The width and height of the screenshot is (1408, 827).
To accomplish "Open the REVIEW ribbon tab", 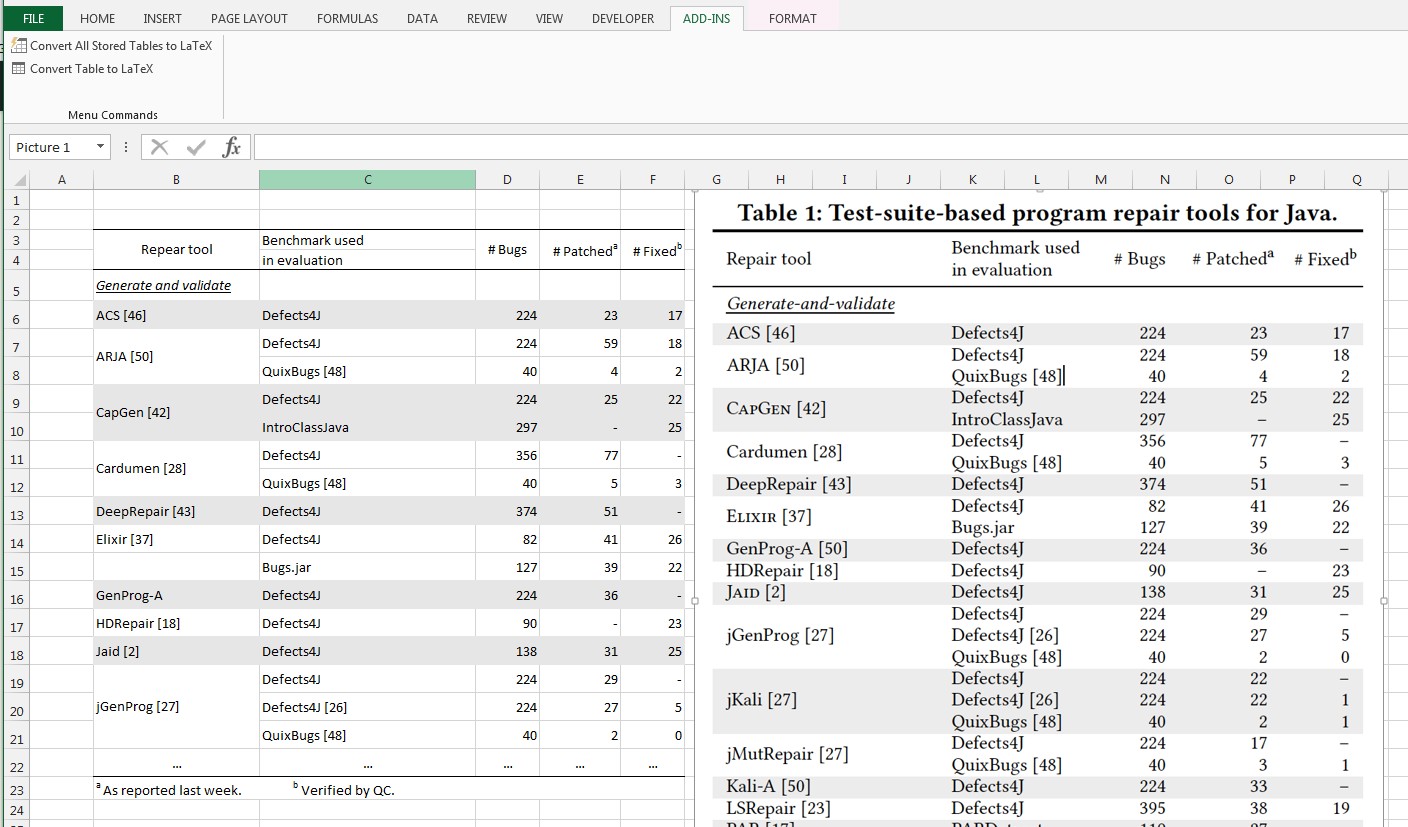I will pyautogui.click(x=486, y=17).
